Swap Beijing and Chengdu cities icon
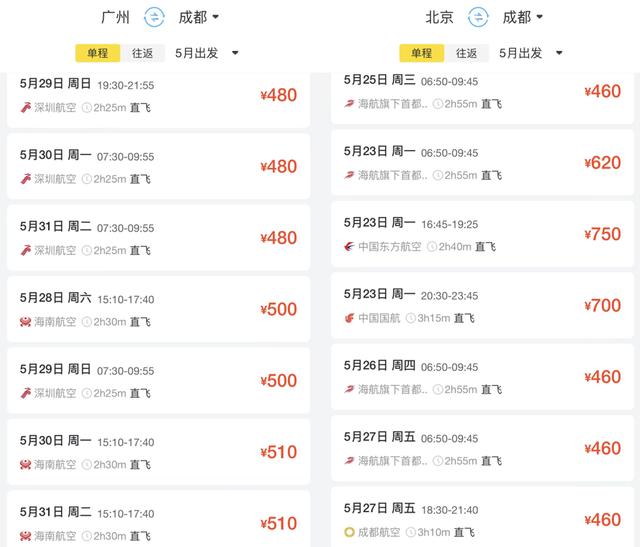Viewport: 640px width, 547px height. click(479, 17)
